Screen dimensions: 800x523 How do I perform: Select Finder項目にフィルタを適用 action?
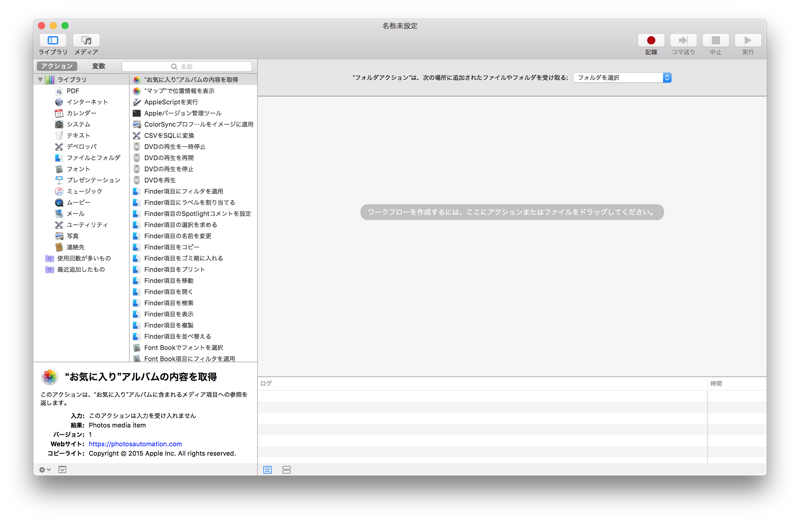193,191
